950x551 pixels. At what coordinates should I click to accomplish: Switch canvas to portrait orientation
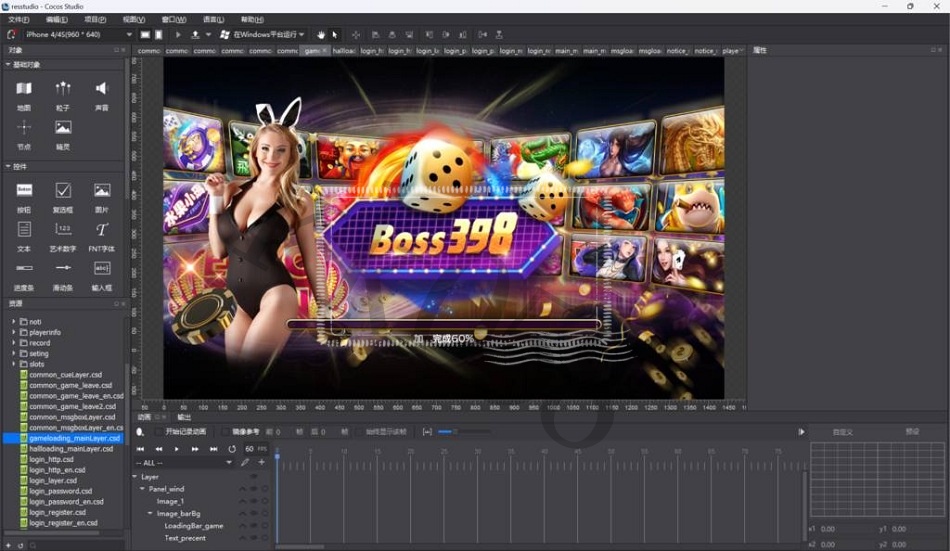click(x=159, y=35)
